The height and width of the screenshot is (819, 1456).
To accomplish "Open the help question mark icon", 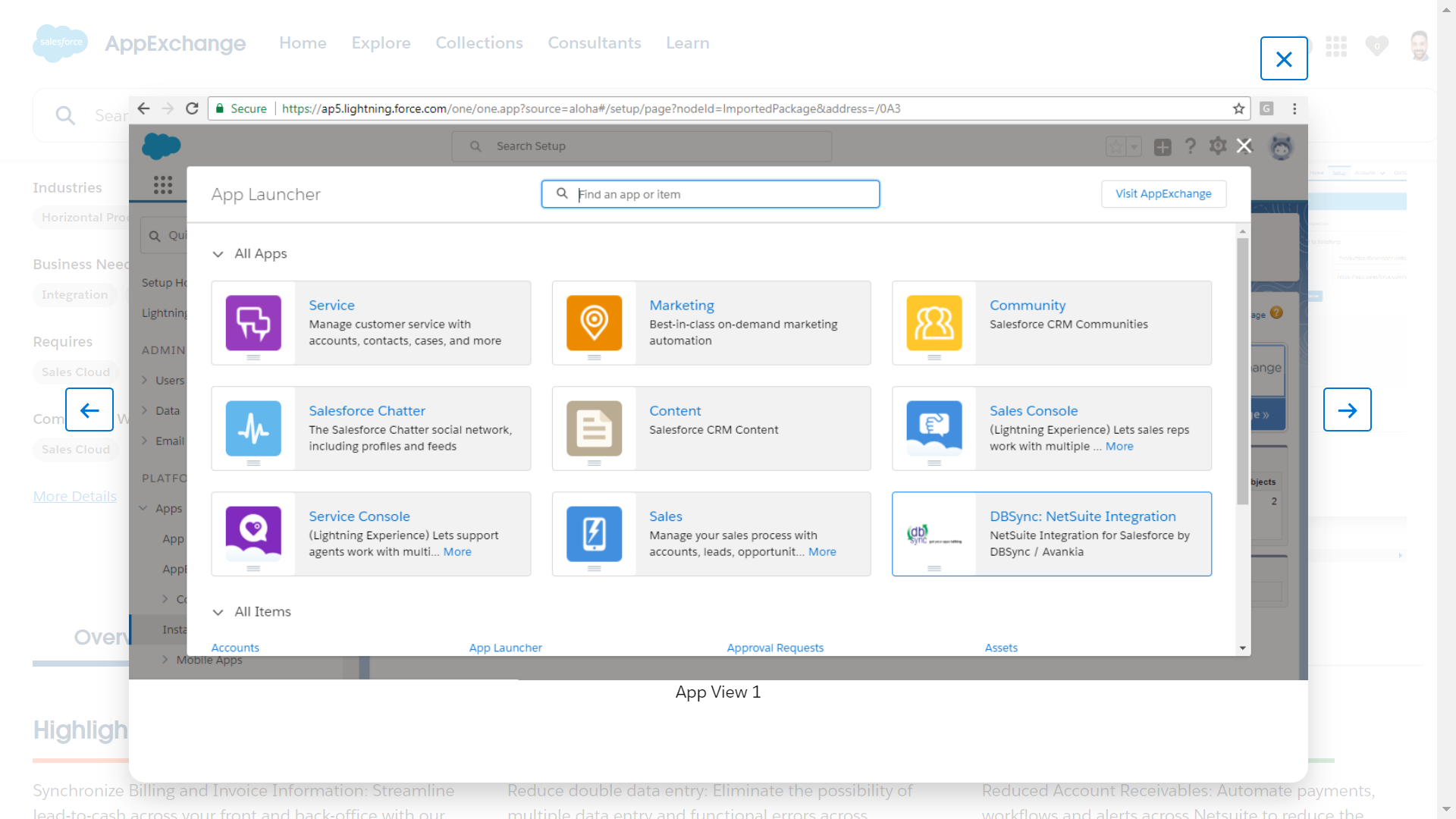I will tap(1191, 146).
